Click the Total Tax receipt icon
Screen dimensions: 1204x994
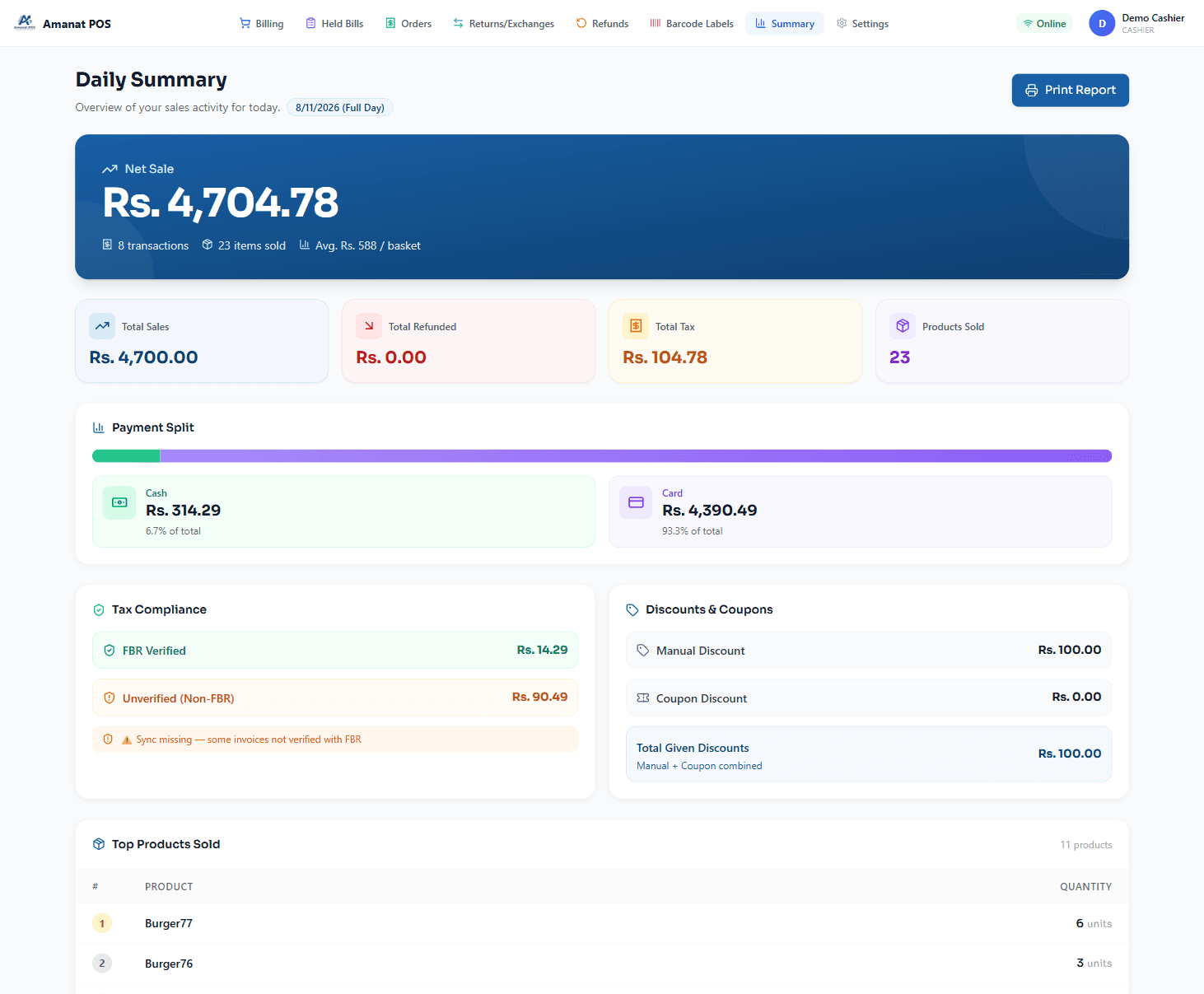pos(636,326)
